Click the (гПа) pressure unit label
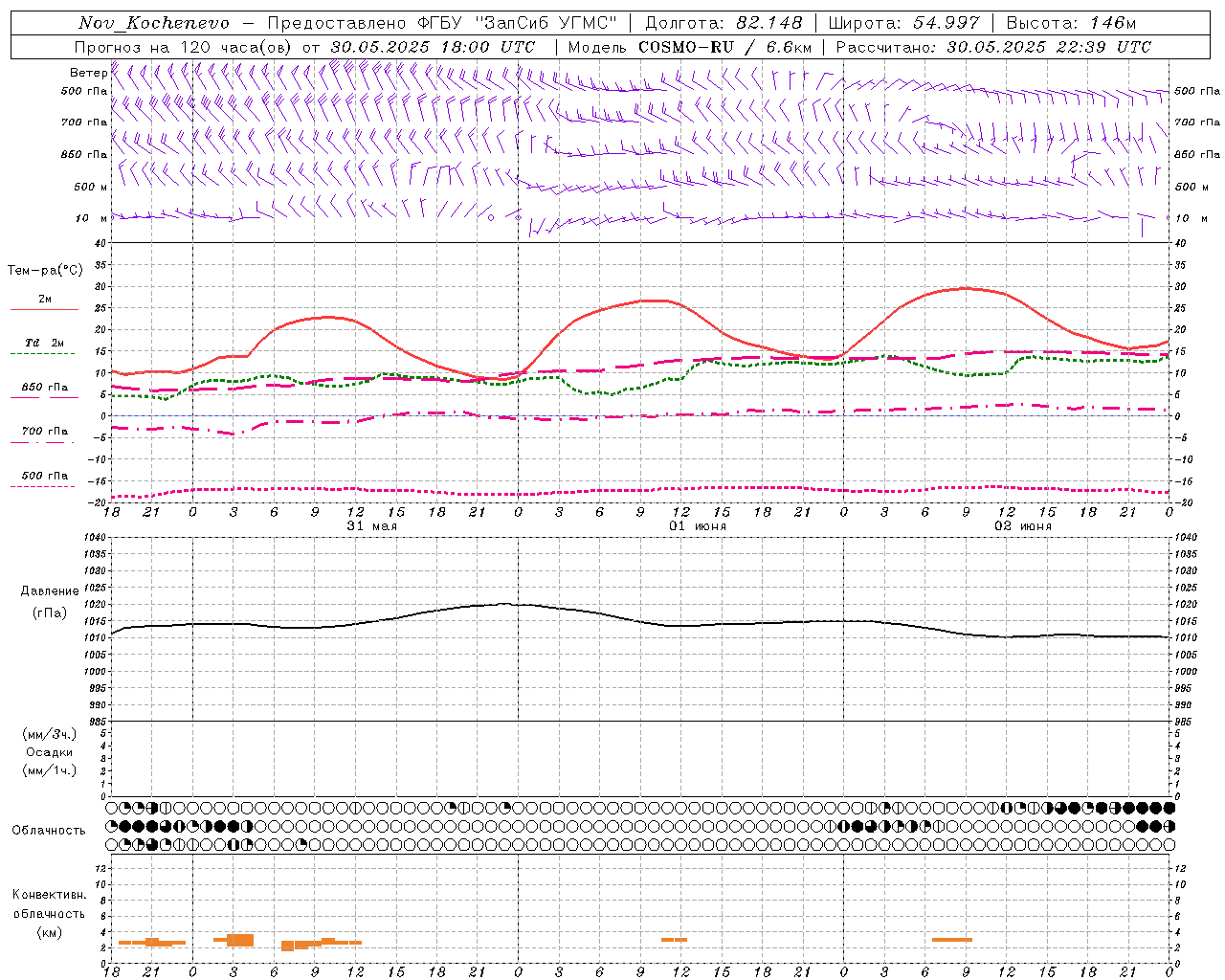1225x980 pixels. point(50,612)
